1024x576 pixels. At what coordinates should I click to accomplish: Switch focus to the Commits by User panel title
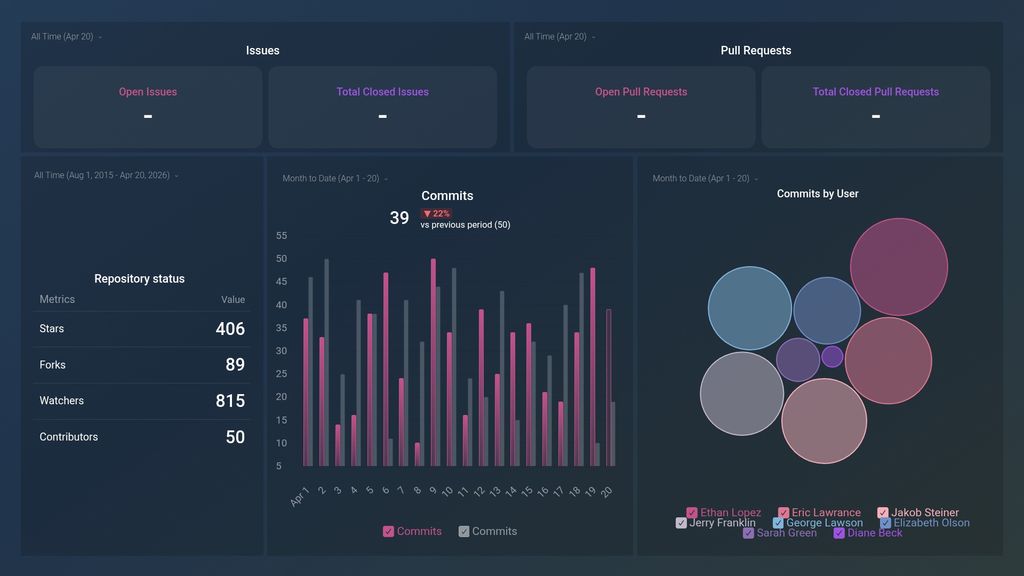tap(818, 193)
